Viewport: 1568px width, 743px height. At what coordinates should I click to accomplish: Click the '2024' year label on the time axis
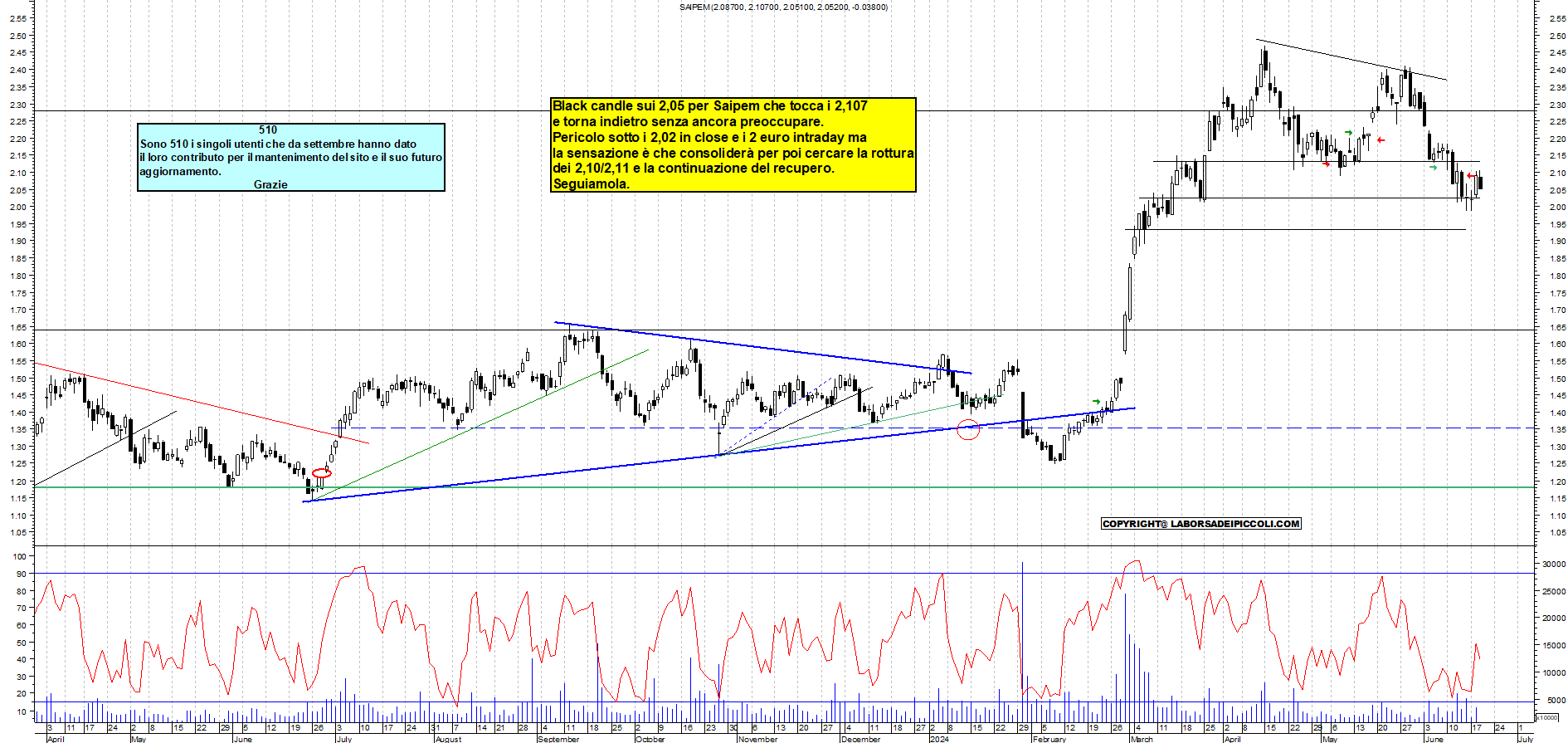tap(938, 739)
